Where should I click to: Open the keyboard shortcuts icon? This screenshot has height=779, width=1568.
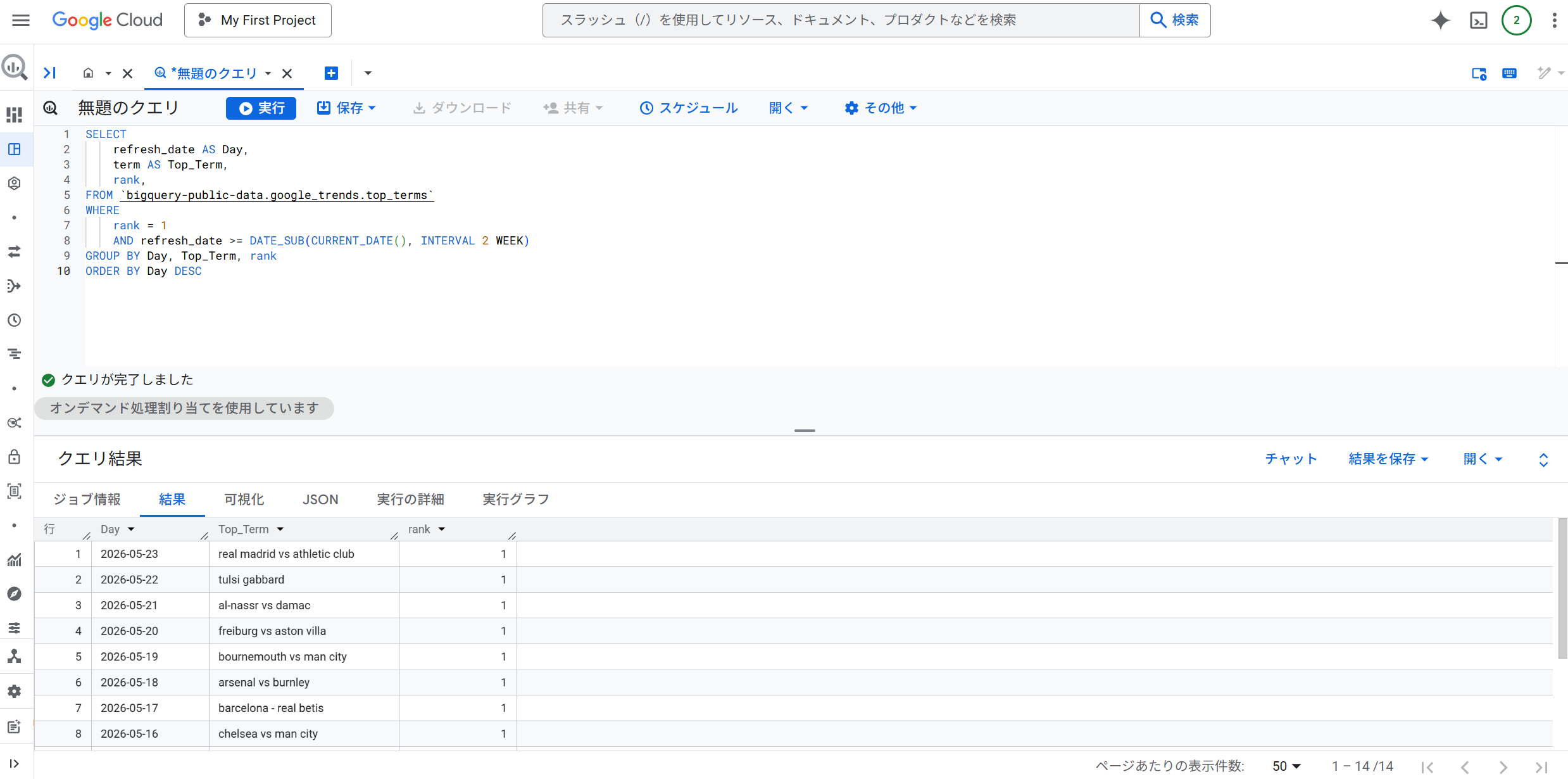[1509, 73]
